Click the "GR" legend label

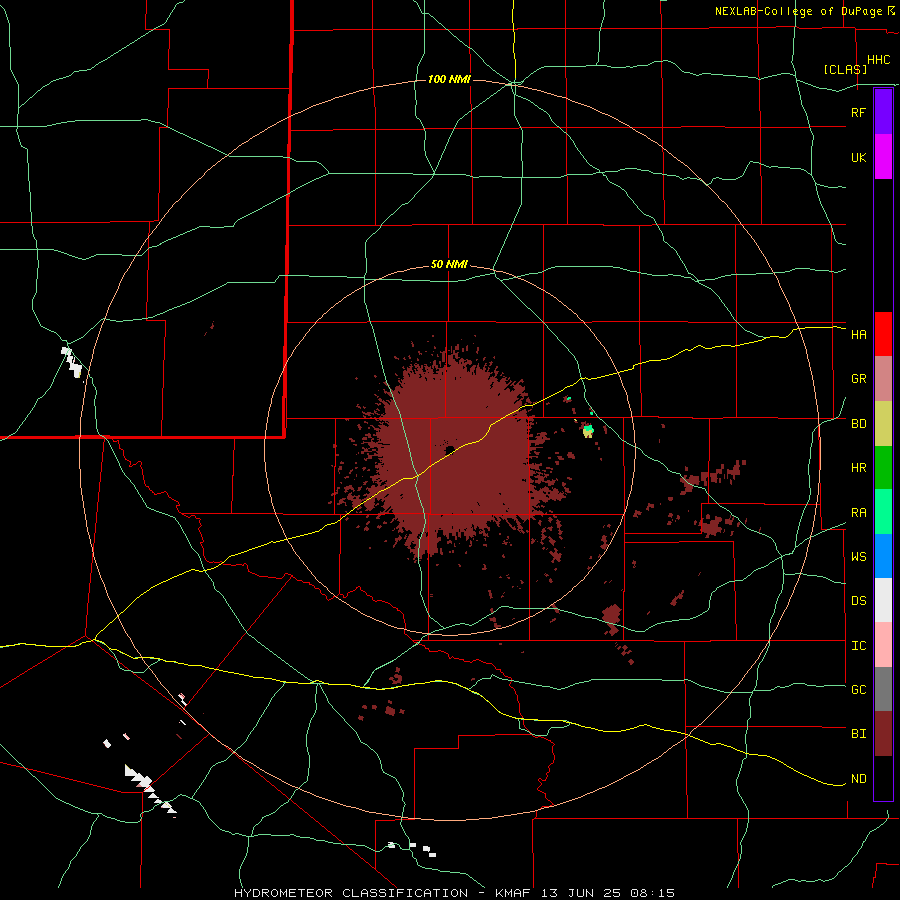[859, 379]
